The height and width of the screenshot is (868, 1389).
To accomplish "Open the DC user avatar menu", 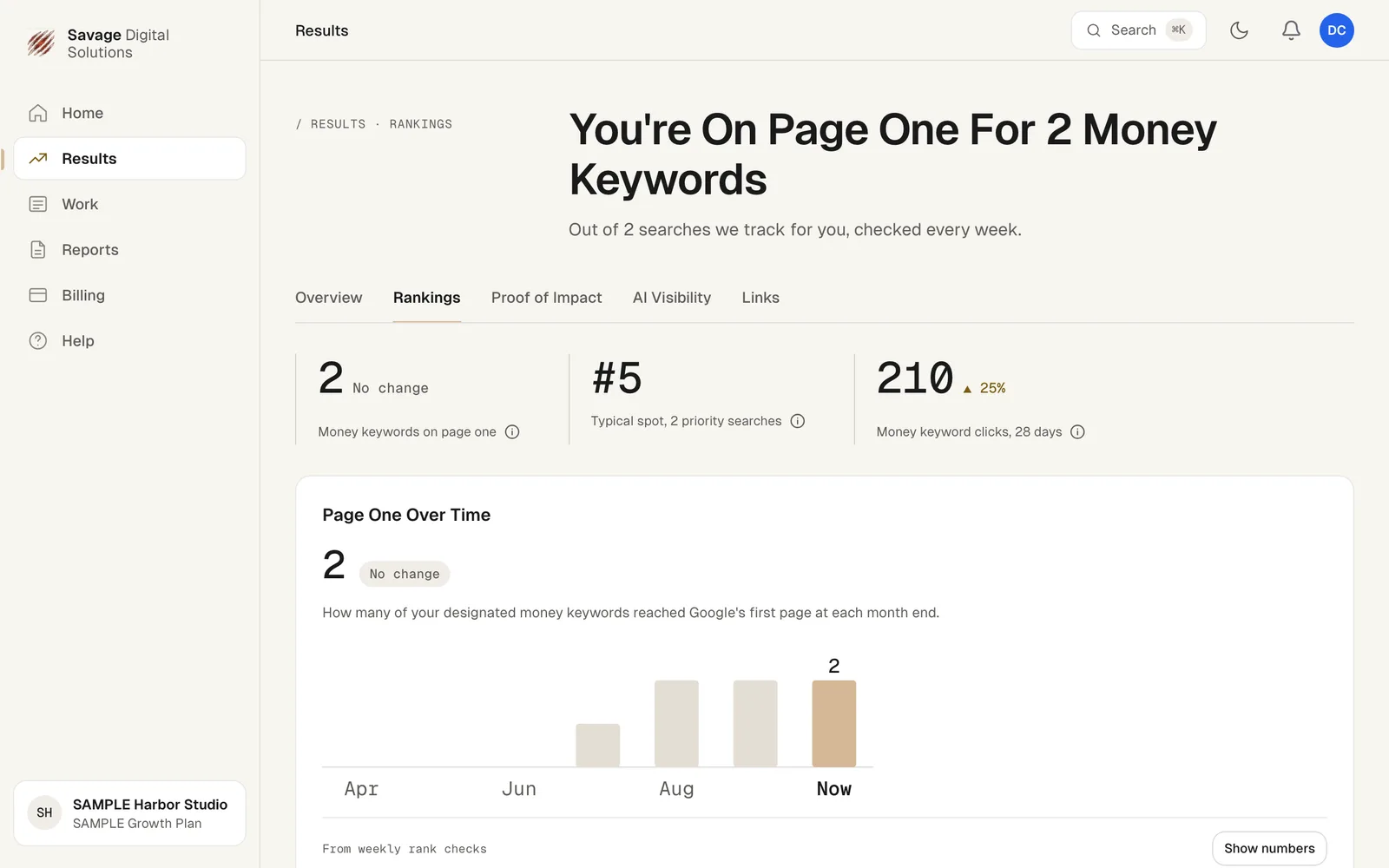I will (x=1336, y=30).
